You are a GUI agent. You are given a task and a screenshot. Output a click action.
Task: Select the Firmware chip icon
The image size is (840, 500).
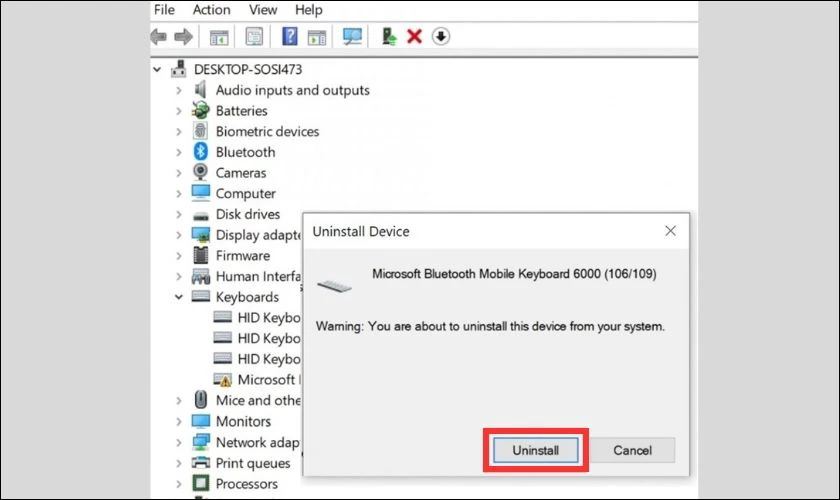point(201,255)
